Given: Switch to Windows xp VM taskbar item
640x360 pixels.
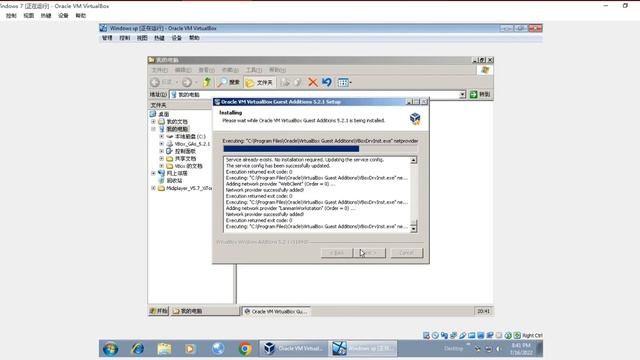Looking at the screenshot, I should (x=363, y=349).
